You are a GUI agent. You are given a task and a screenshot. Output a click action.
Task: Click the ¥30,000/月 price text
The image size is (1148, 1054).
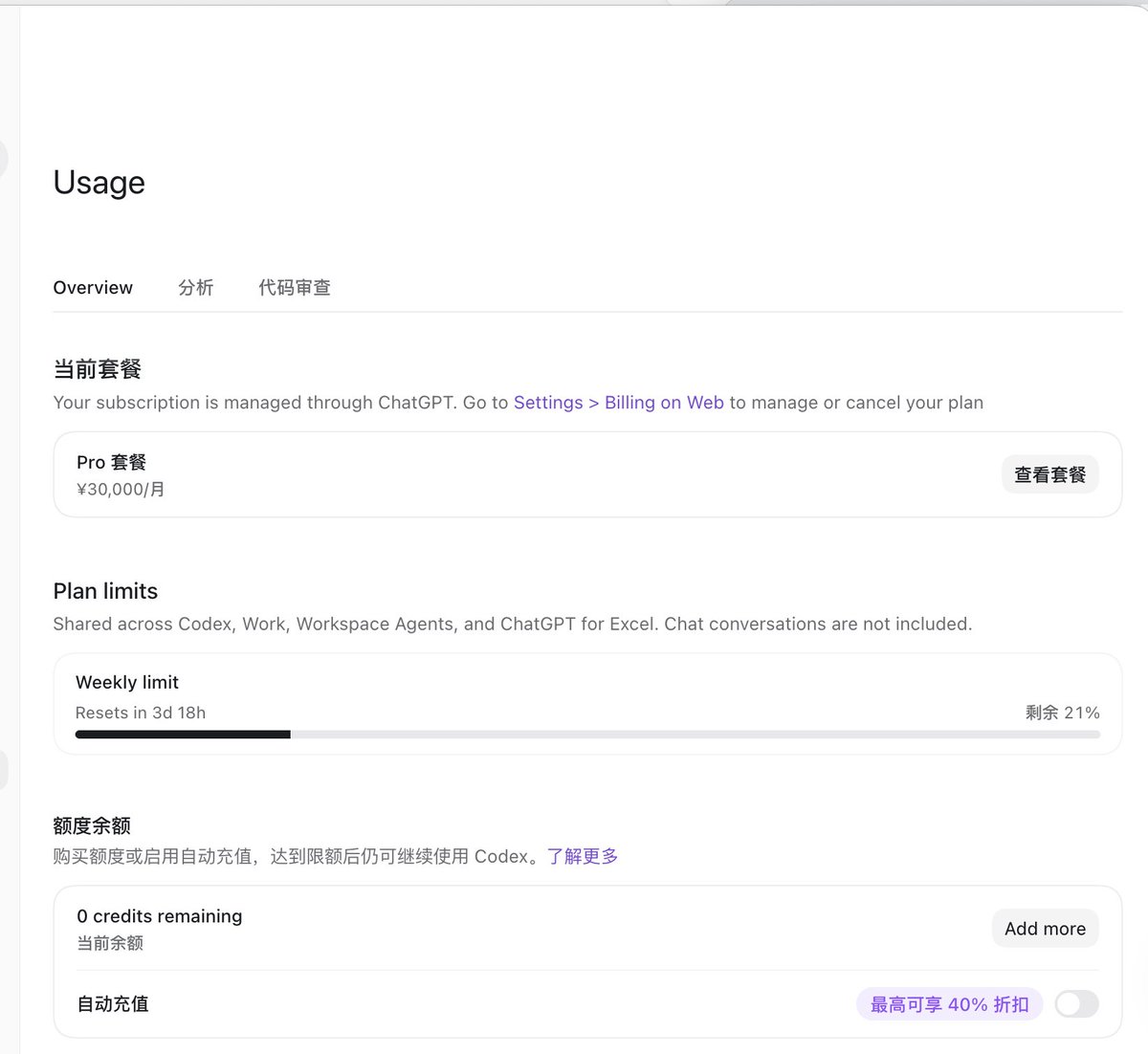(121, 489)
